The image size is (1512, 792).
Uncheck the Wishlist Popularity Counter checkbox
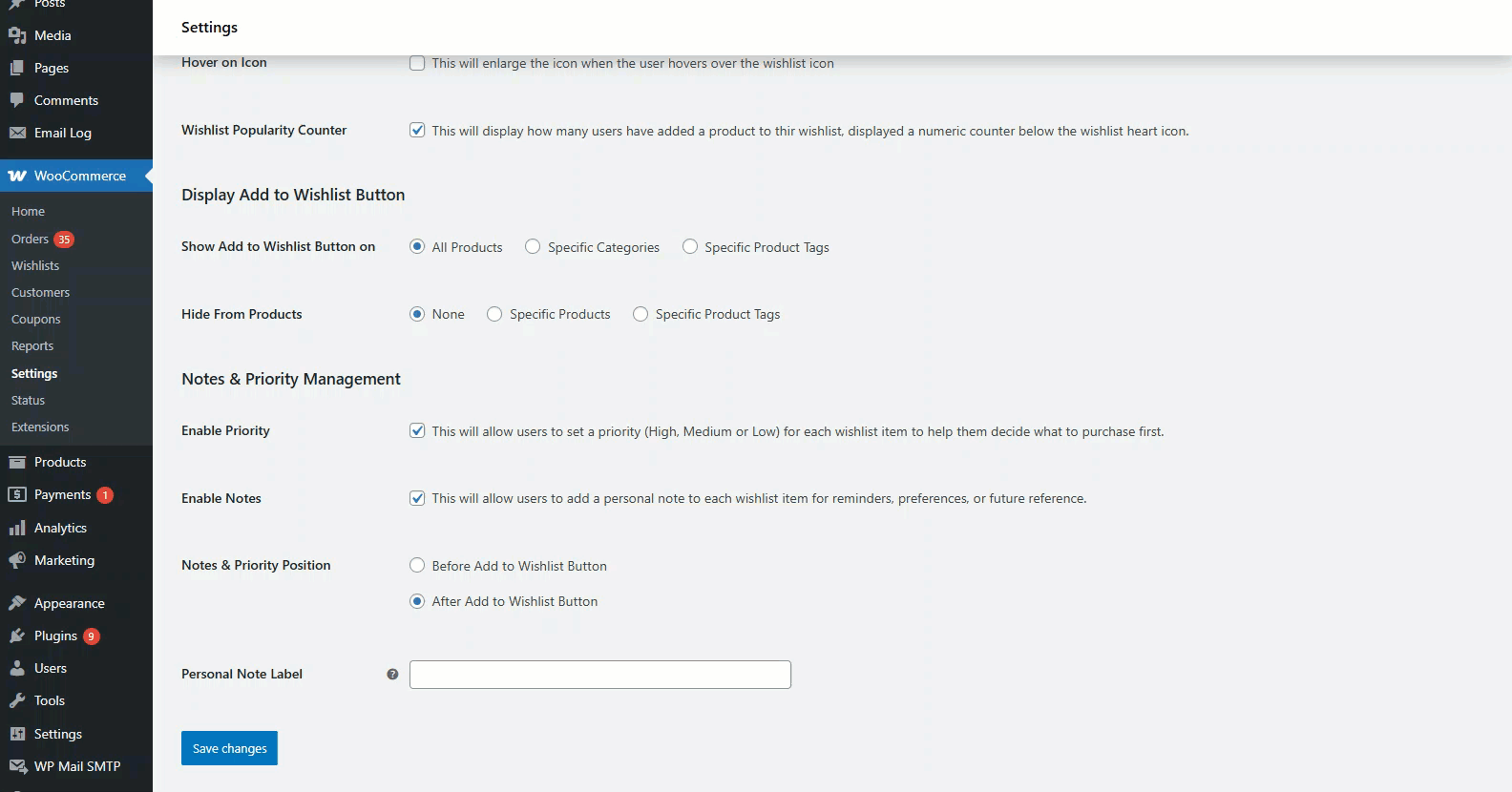click(x=417, y=130)
